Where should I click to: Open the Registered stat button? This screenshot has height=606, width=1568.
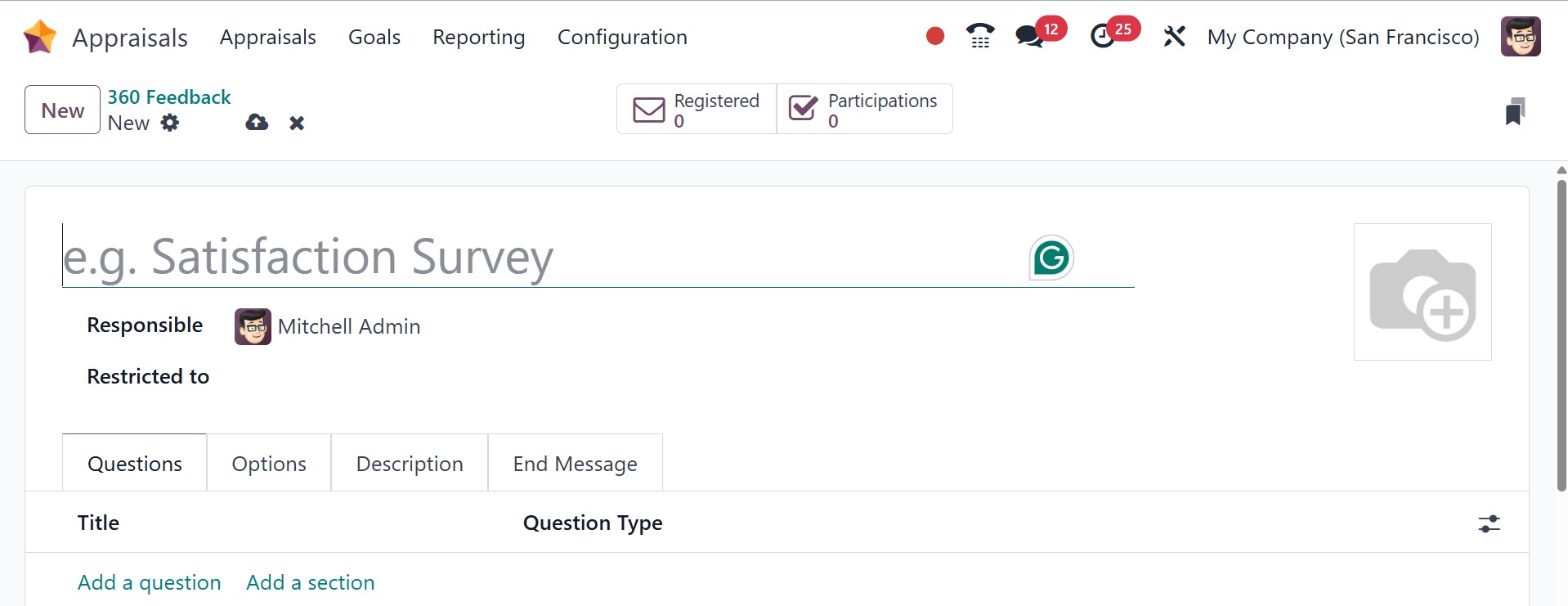[x=697, y=110]
